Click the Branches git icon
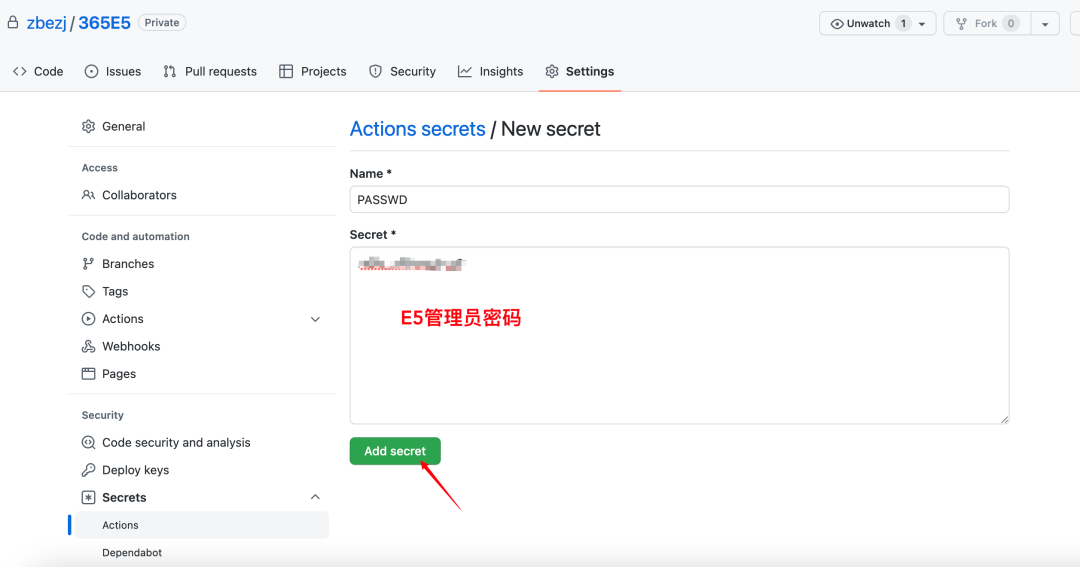Viewport: 1080px width, 567px height. [x=88, y=264]
